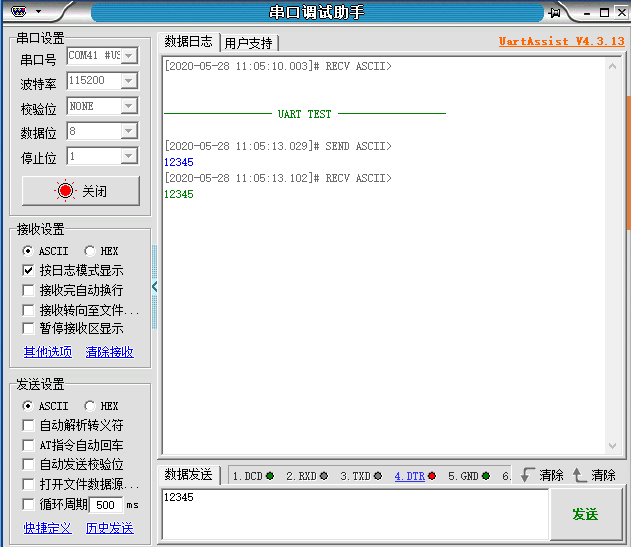Click the 5.GND label
This screenshot has width=631, height=547.
463,476
